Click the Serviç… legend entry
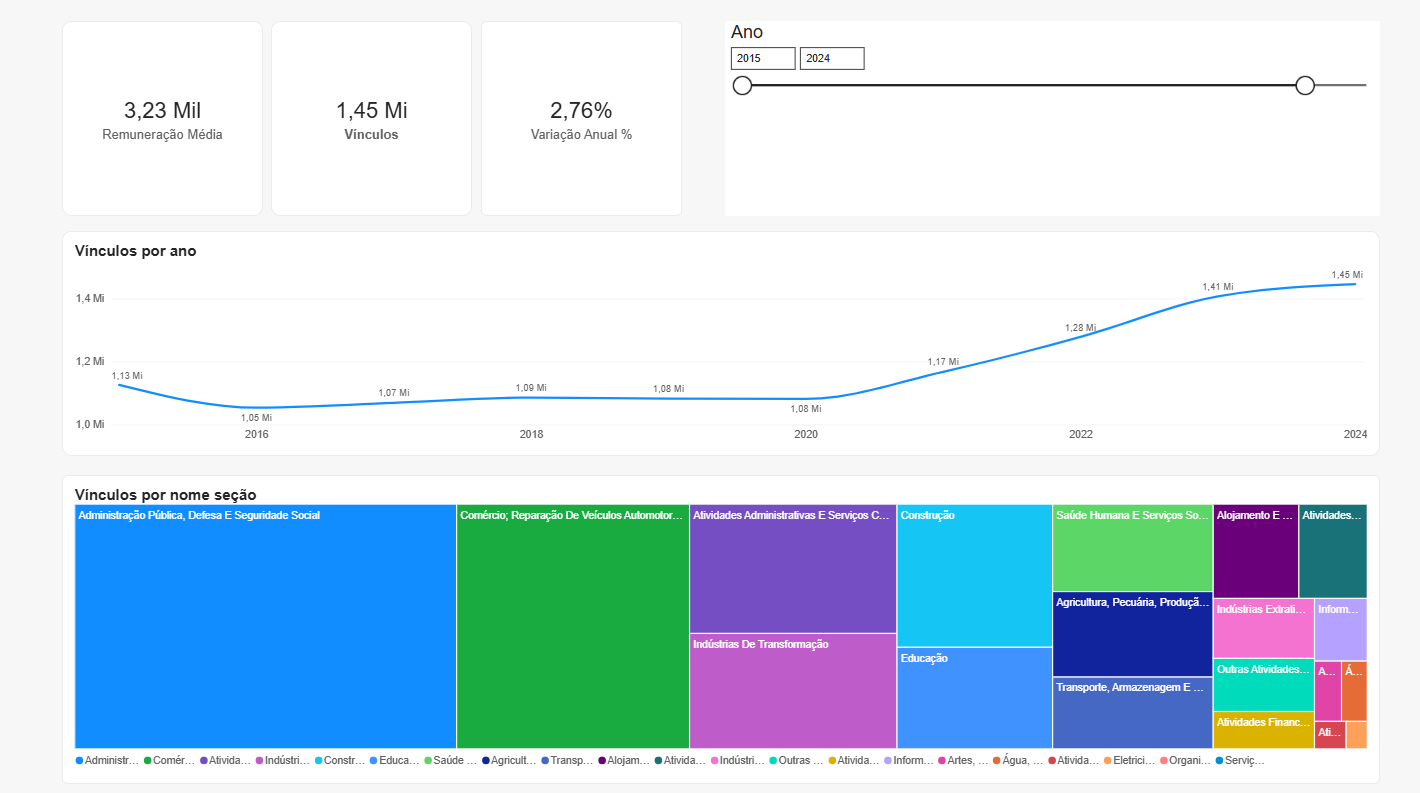 [1240, 761]
